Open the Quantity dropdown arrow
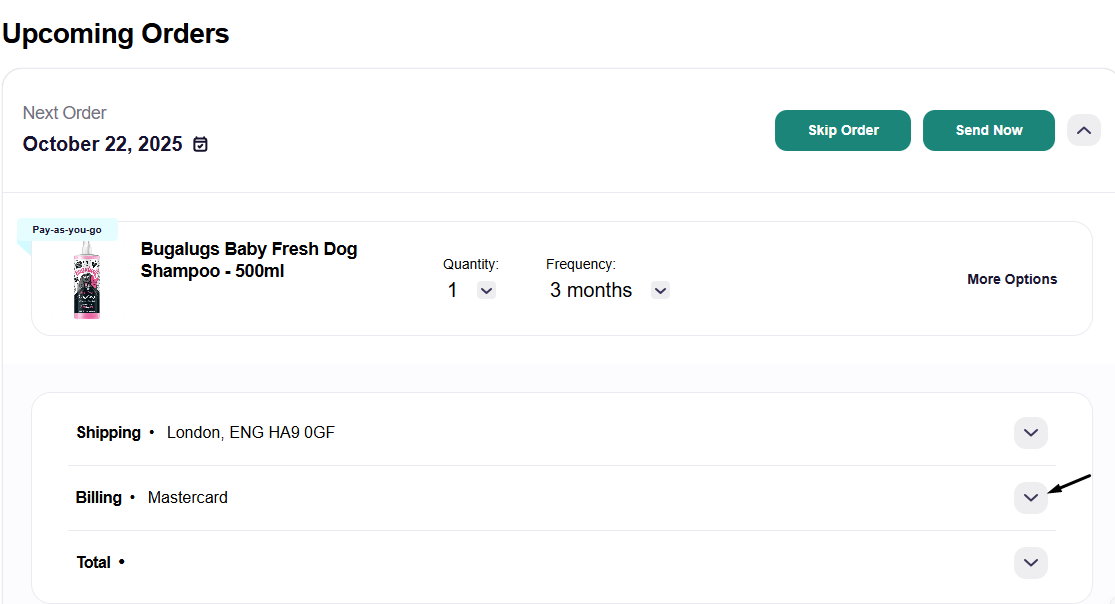 486,290
